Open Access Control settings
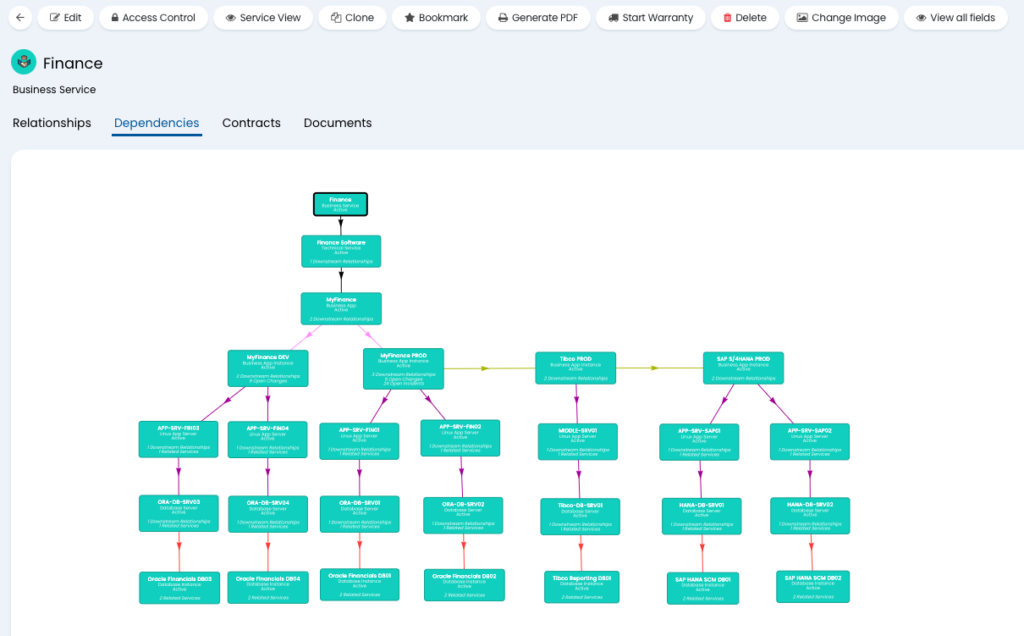The height and width of the screenshot is (636, 1024). coord(153,18)
